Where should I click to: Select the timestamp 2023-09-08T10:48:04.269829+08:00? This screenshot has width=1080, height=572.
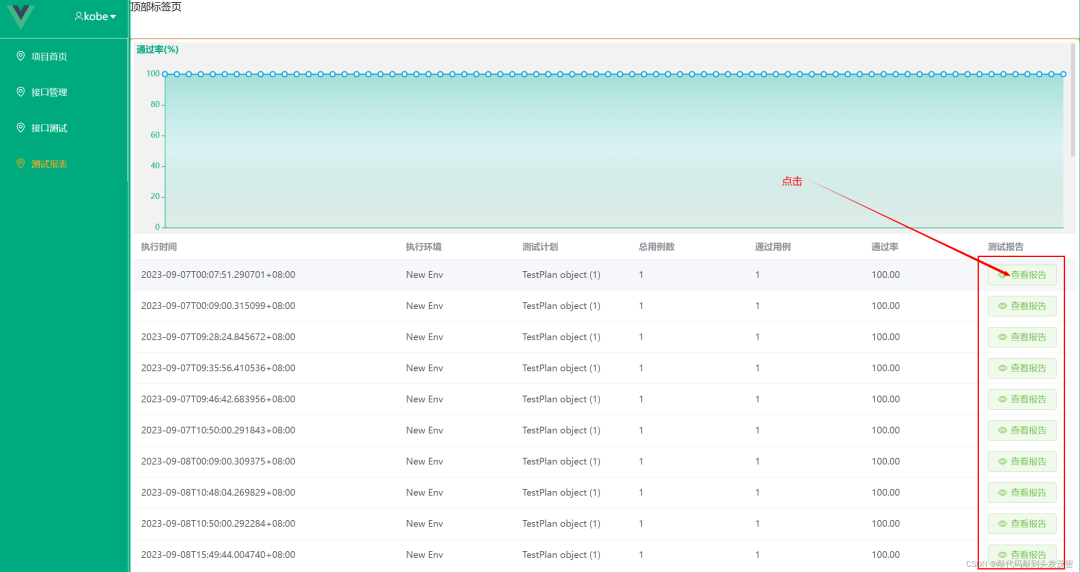pyautogui.click(x=218, y=493)
